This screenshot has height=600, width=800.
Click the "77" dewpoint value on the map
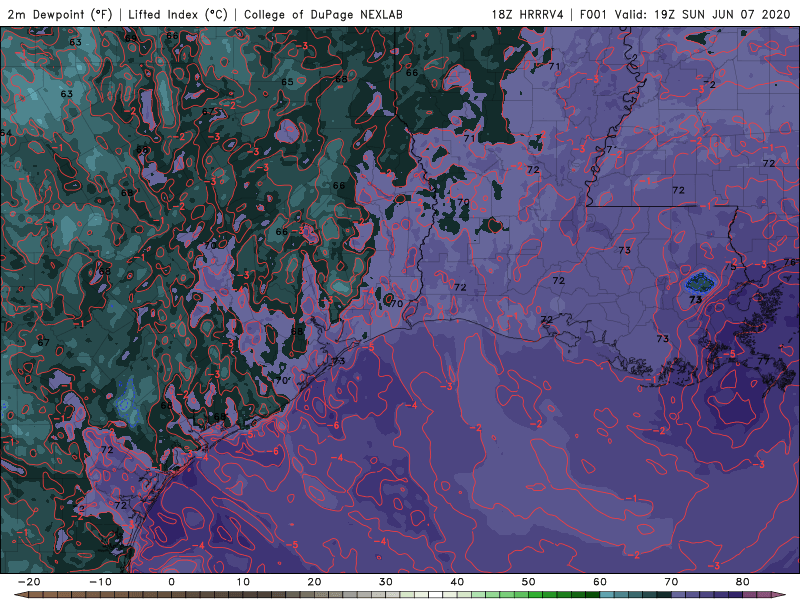tap(764, 361)
